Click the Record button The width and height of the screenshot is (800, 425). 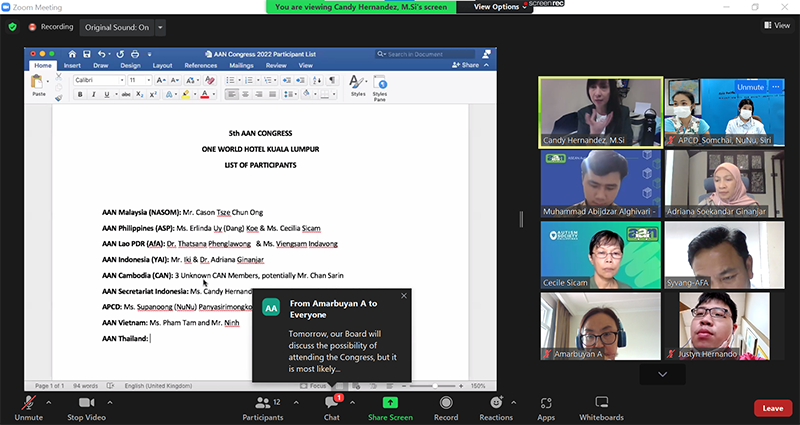tap(446, 409)
